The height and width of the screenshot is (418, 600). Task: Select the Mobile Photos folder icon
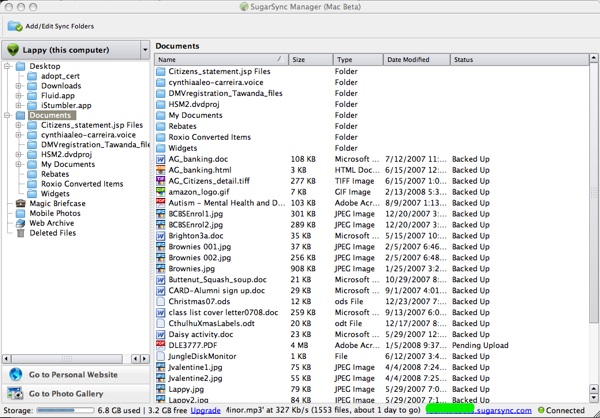tap(21, 213)
